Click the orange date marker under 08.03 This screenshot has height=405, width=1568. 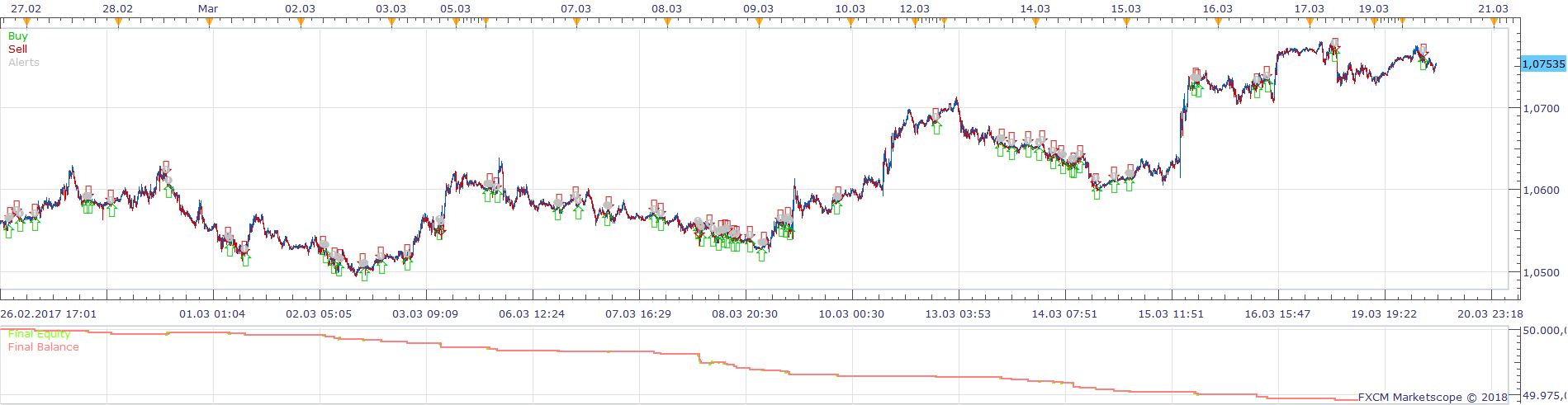tap(667, 22)
